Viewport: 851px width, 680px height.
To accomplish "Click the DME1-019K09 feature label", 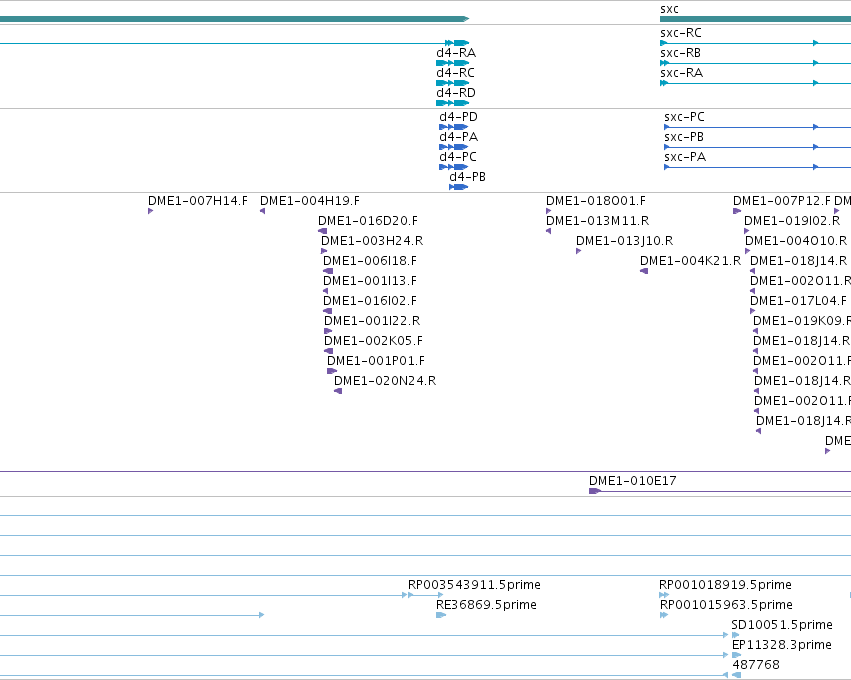I will coord(802,322).
